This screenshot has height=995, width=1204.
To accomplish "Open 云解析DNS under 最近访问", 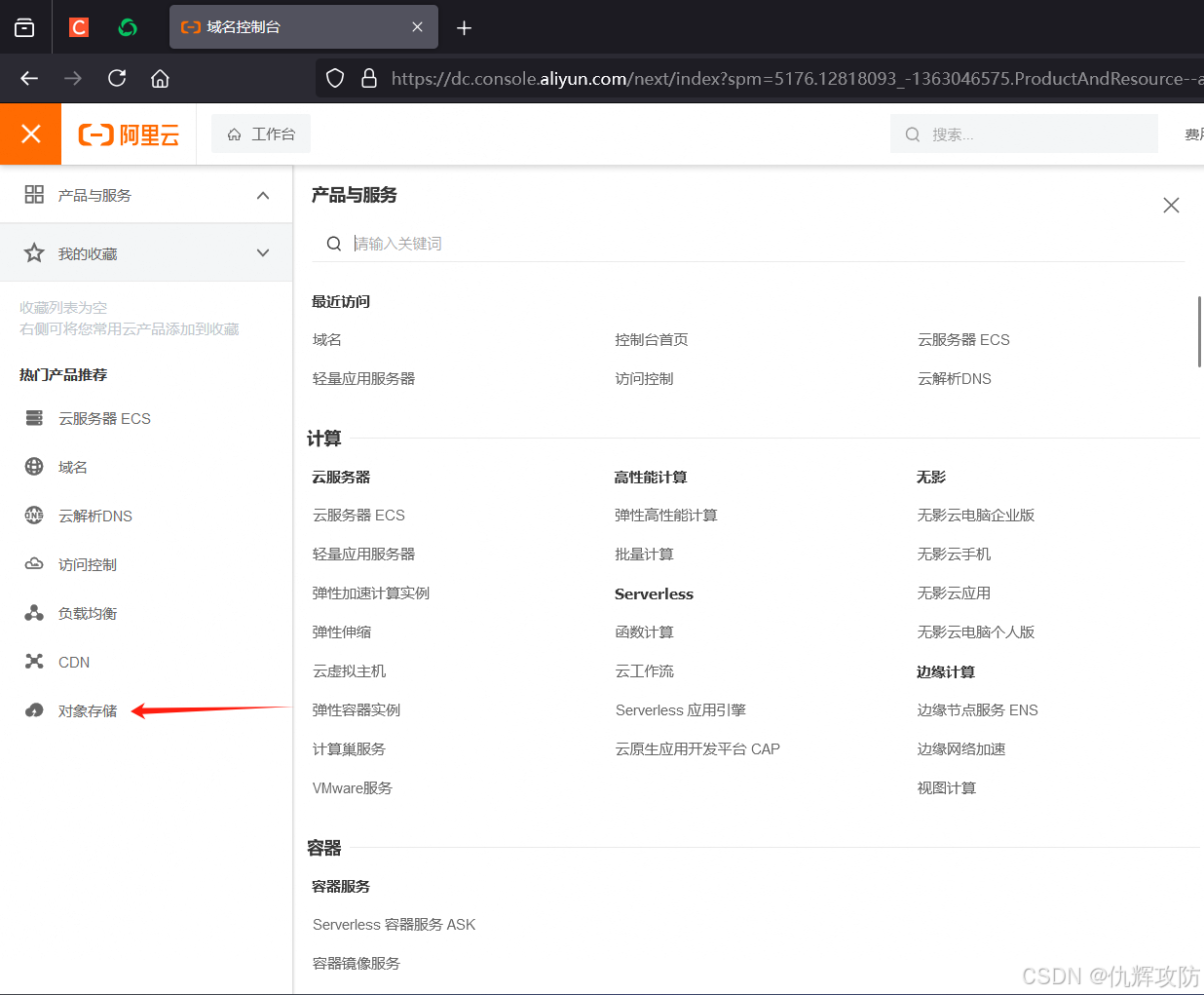I will (955, 378).
